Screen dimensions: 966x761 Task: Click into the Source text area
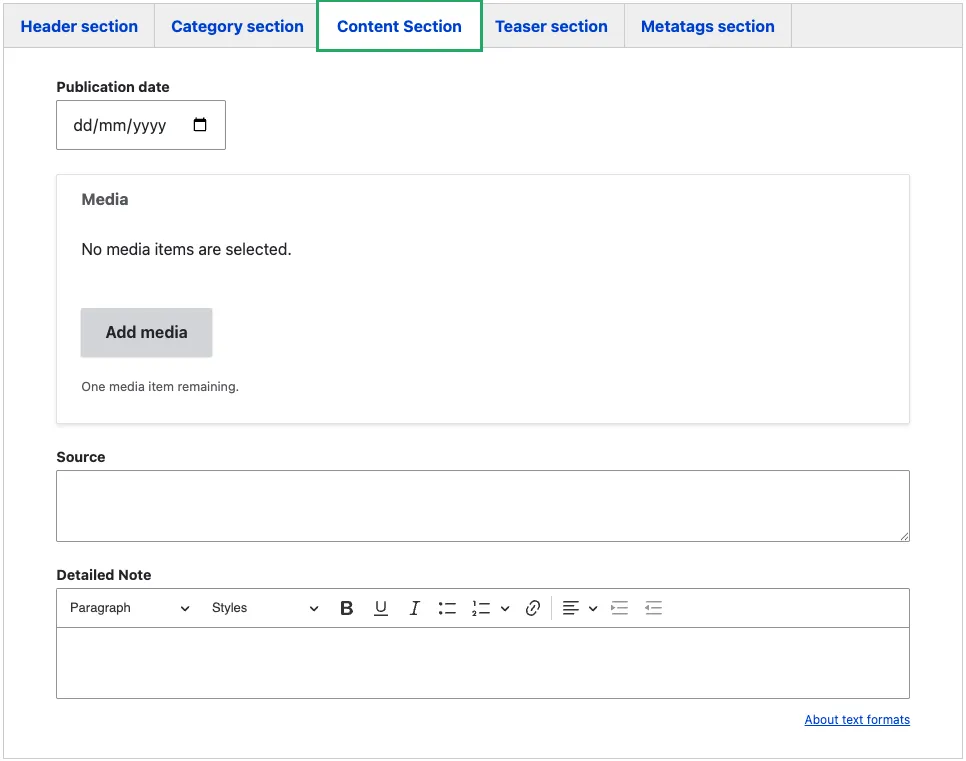pos(483,506)
